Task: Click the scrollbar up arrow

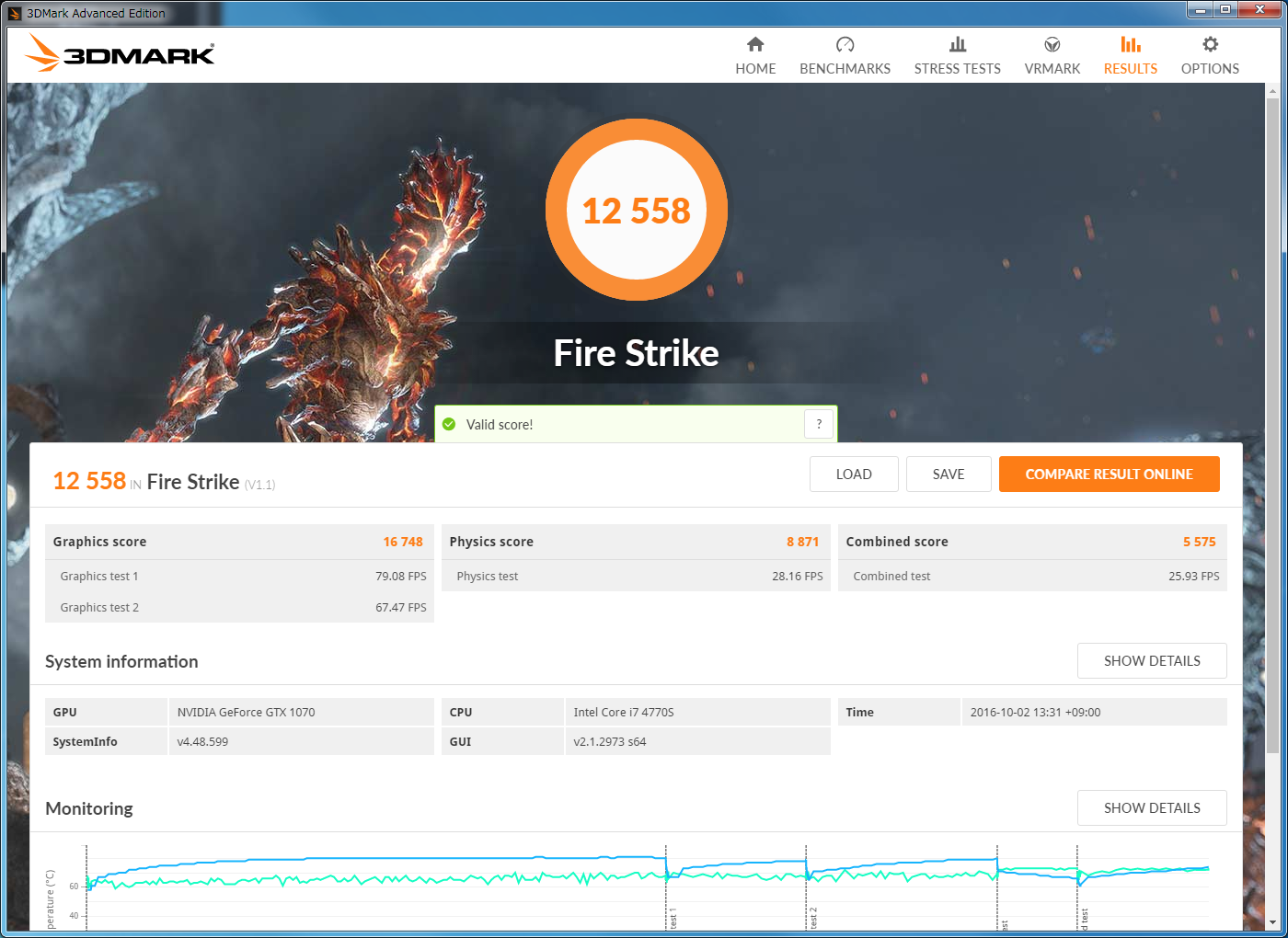Action: click(1273, 91)
